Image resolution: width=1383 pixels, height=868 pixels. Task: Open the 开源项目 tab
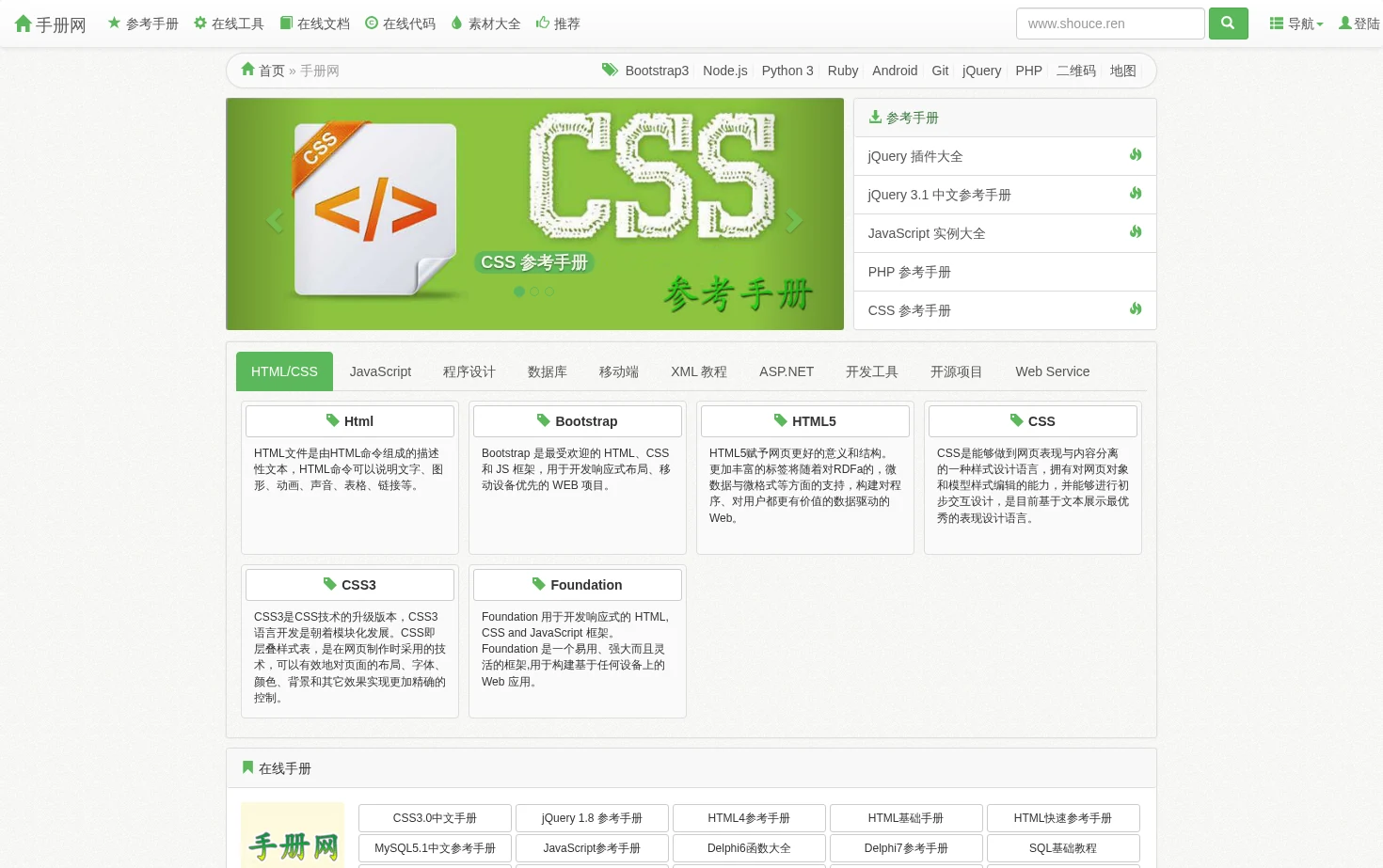957,371
